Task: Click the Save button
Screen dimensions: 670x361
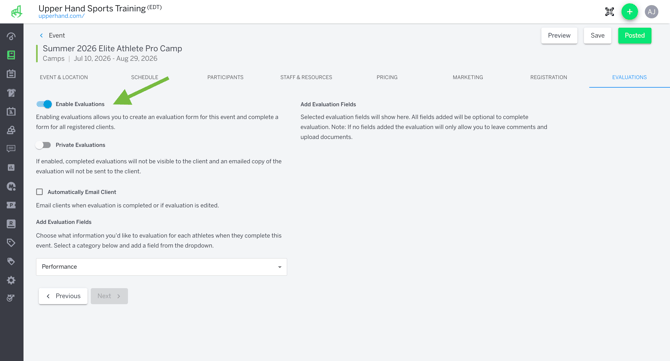Action: [597, 35]
